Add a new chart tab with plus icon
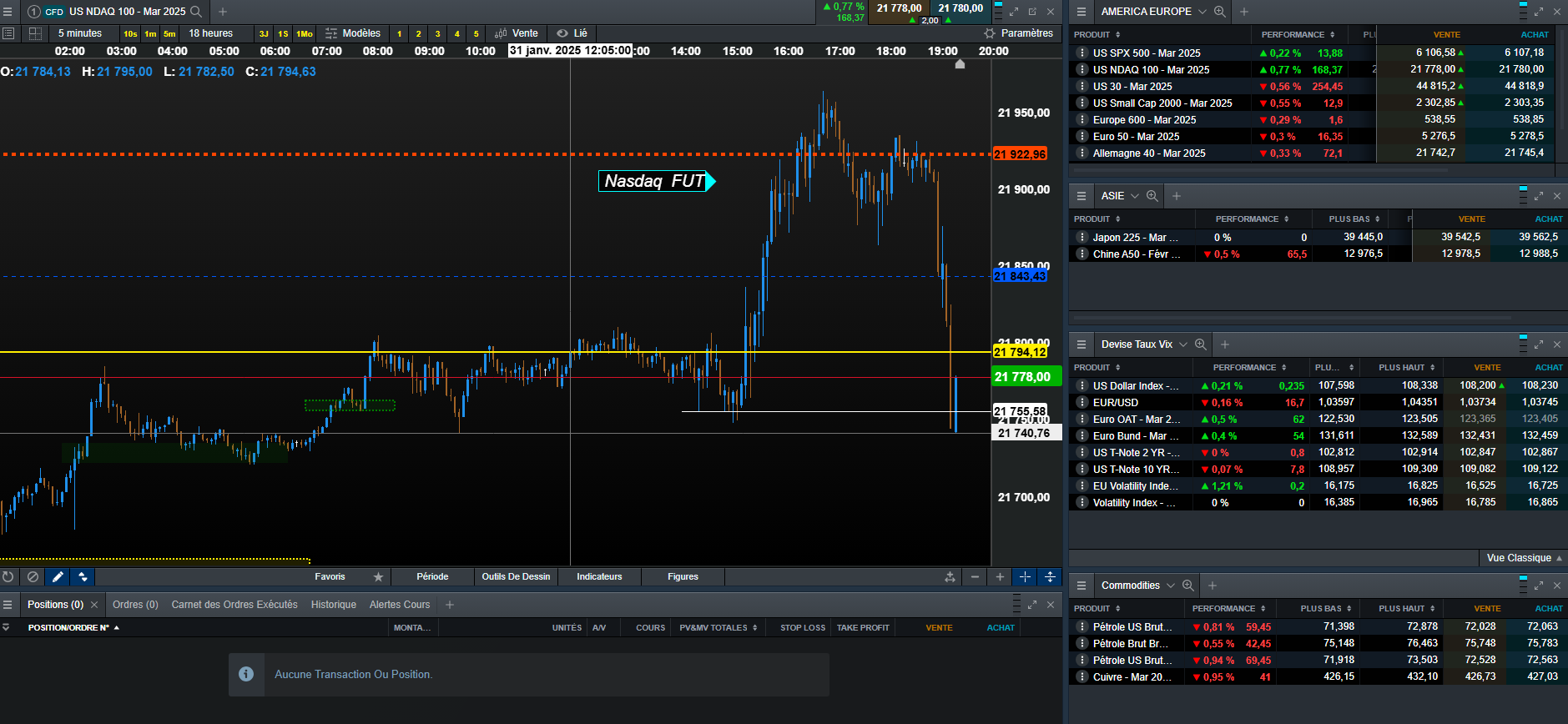Screen dimensions: 1568x724 223,12
